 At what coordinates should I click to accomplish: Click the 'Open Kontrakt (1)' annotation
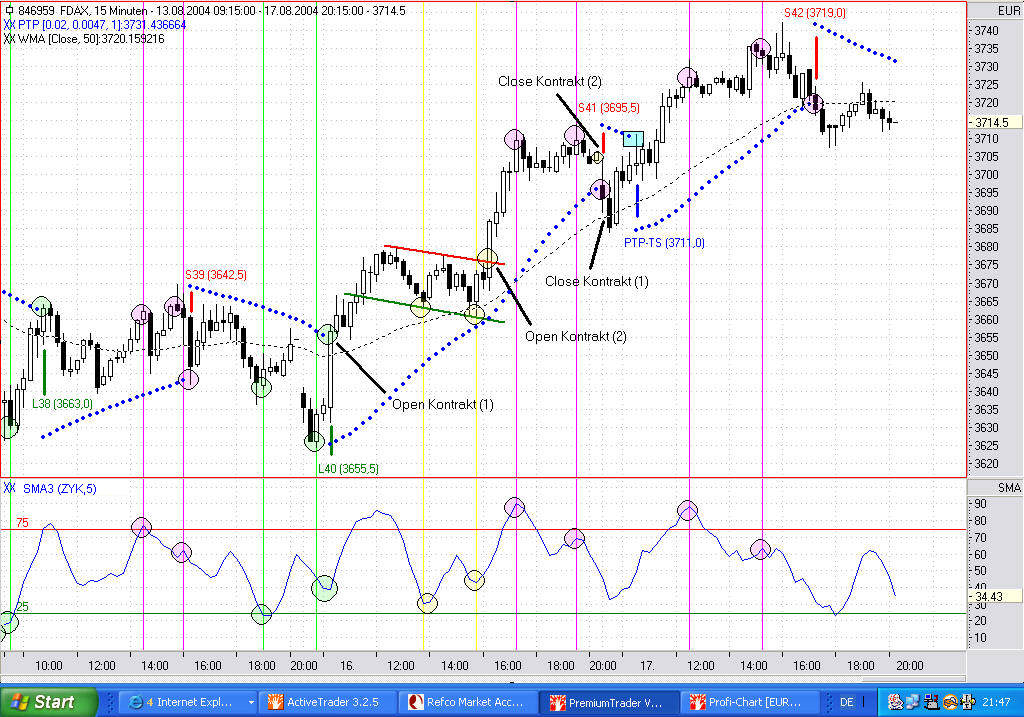point(442,404)
